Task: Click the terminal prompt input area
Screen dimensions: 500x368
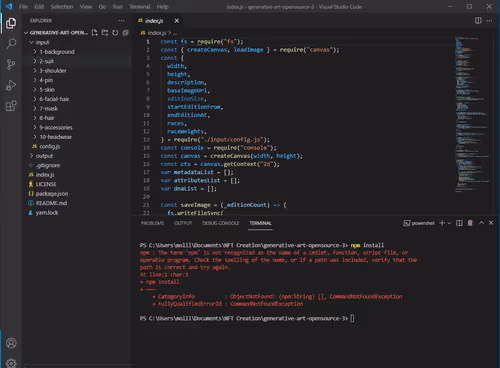Action: [352, 318]
